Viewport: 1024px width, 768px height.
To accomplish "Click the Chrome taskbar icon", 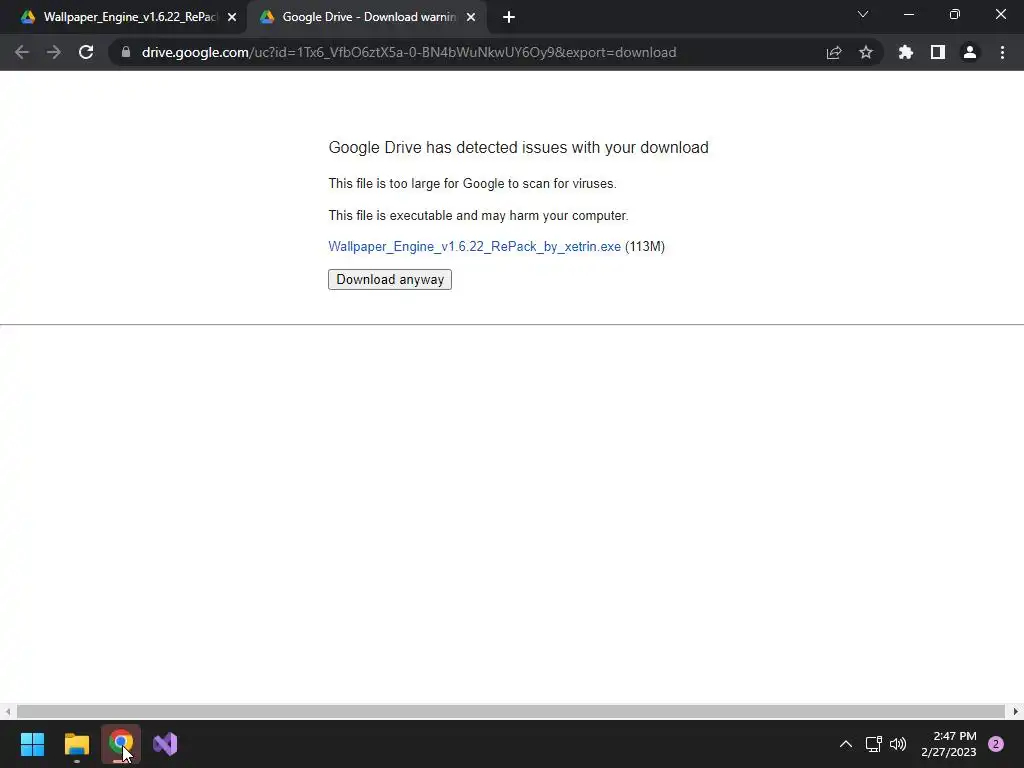I will 121,744.
